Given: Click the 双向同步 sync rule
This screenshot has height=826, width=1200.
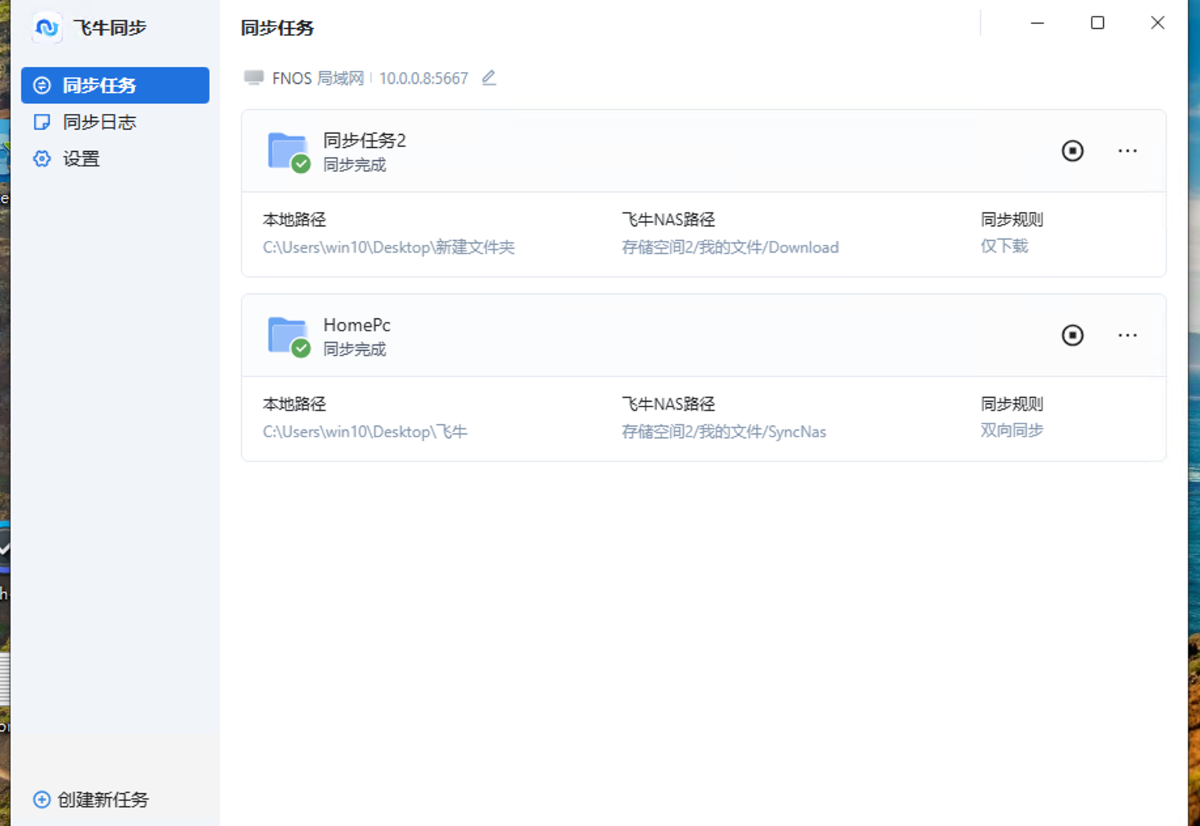Looking at the screenshot, I should 1012,431.
